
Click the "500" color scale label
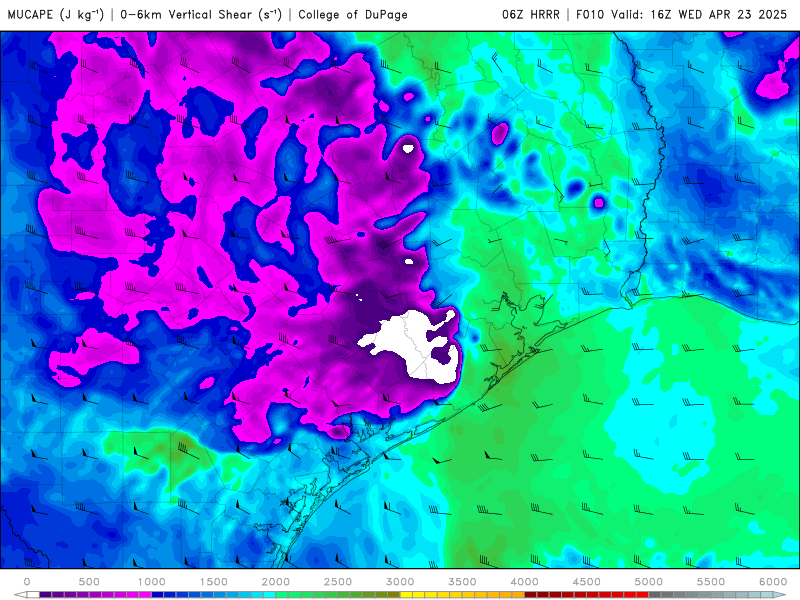click(x=89, y=582)
